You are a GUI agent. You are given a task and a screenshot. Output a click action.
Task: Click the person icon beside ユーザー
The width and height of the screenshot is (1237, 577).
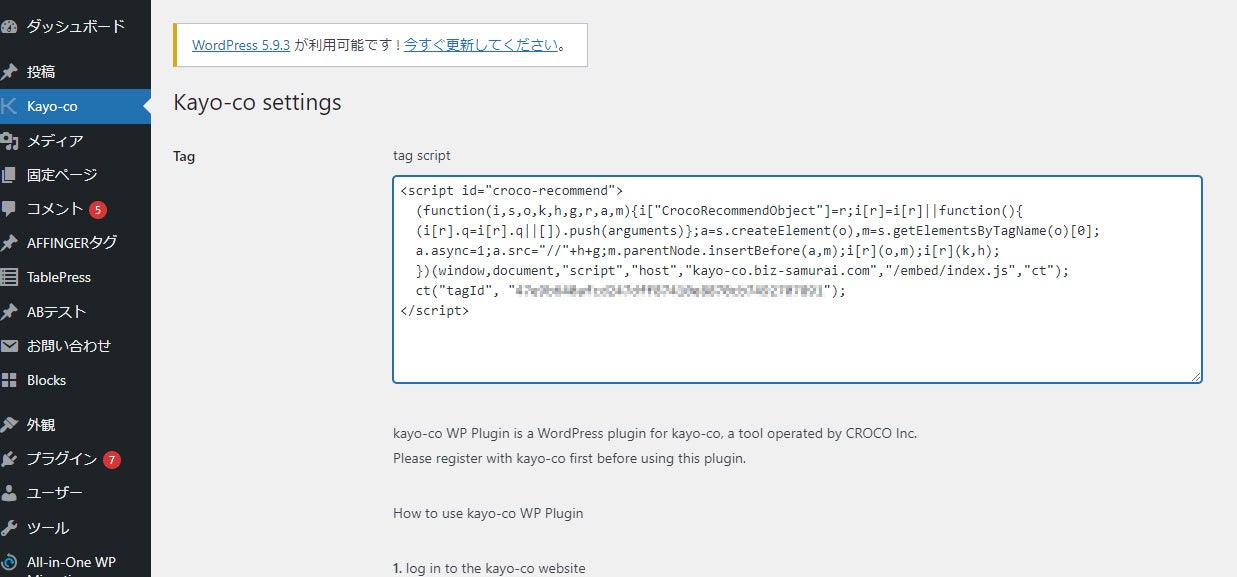click(8, 493)
